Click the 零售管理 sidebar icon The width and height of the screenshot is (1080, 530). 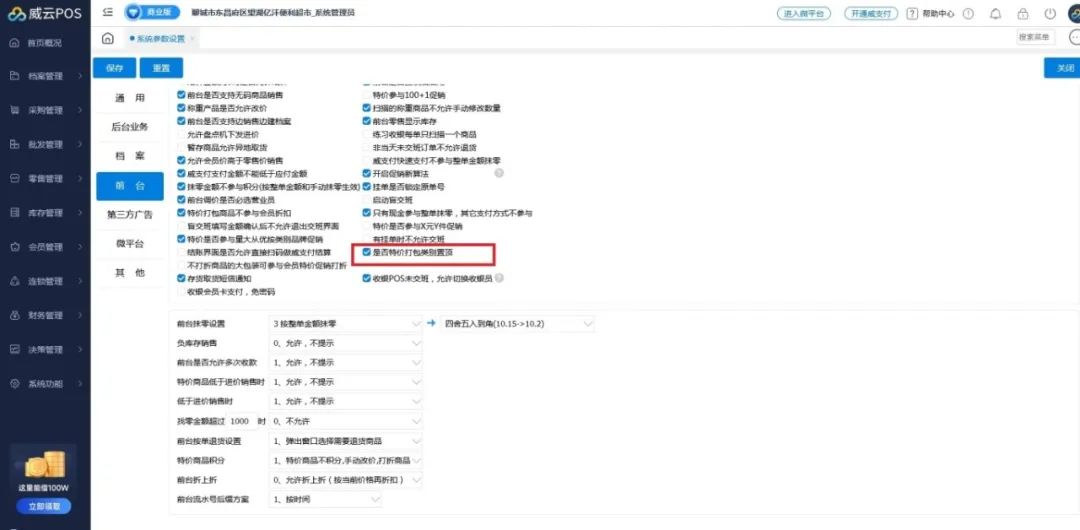14,179
